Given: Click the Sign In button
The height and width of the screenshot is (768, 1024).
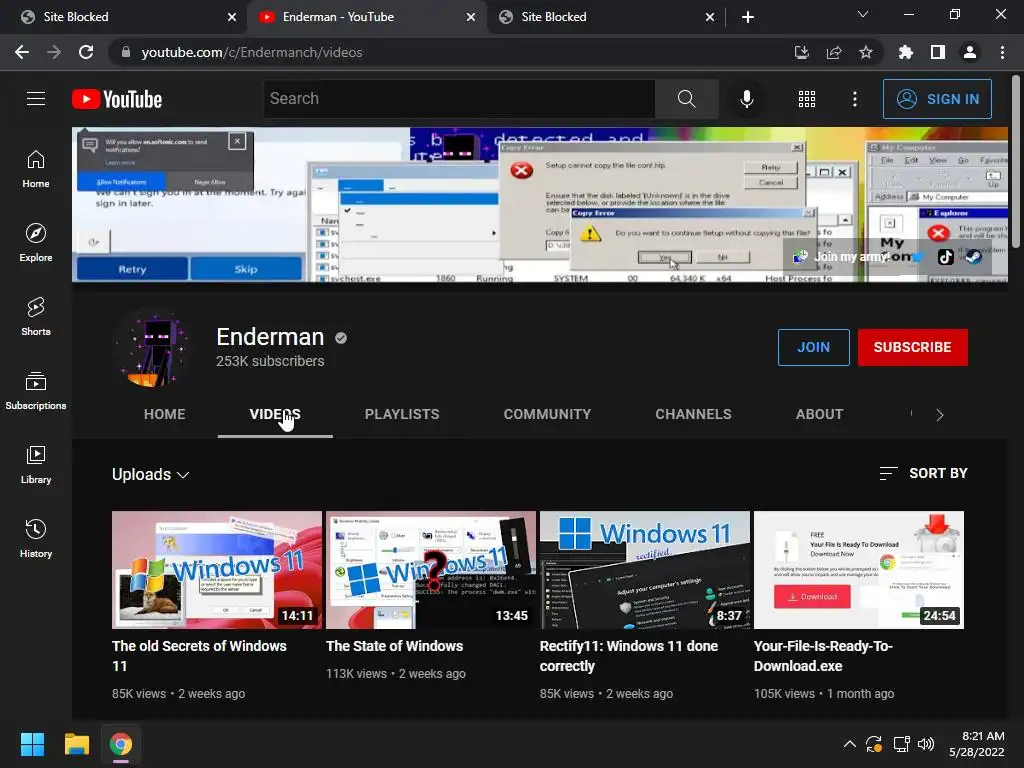Looking at the screenshot, I should [937, 99].
